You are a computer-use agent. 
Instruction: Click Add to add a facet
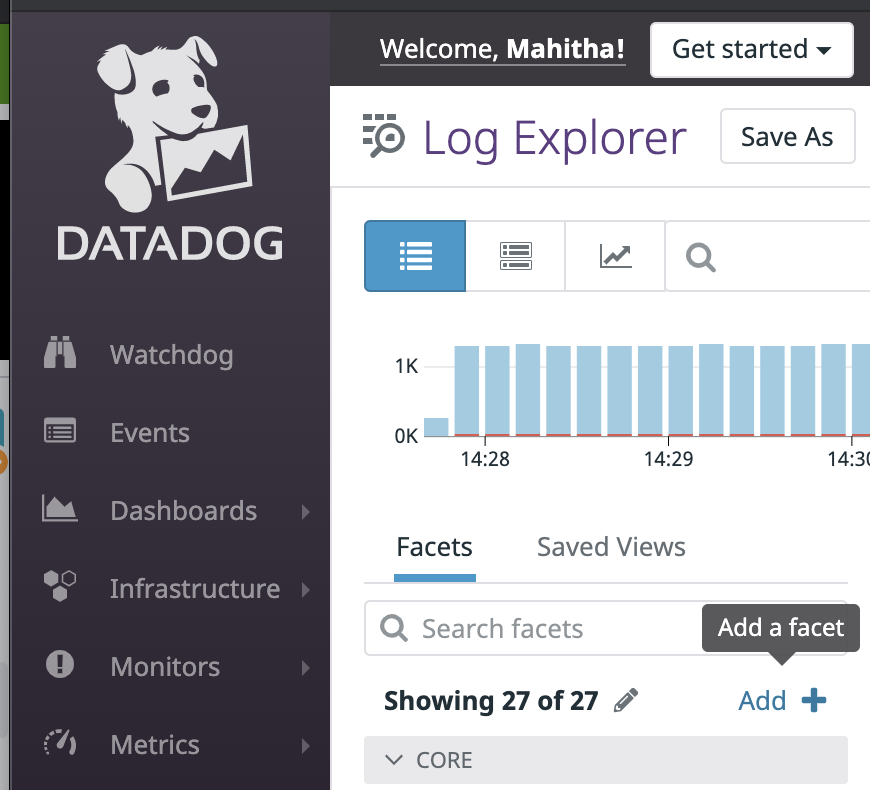782,701
